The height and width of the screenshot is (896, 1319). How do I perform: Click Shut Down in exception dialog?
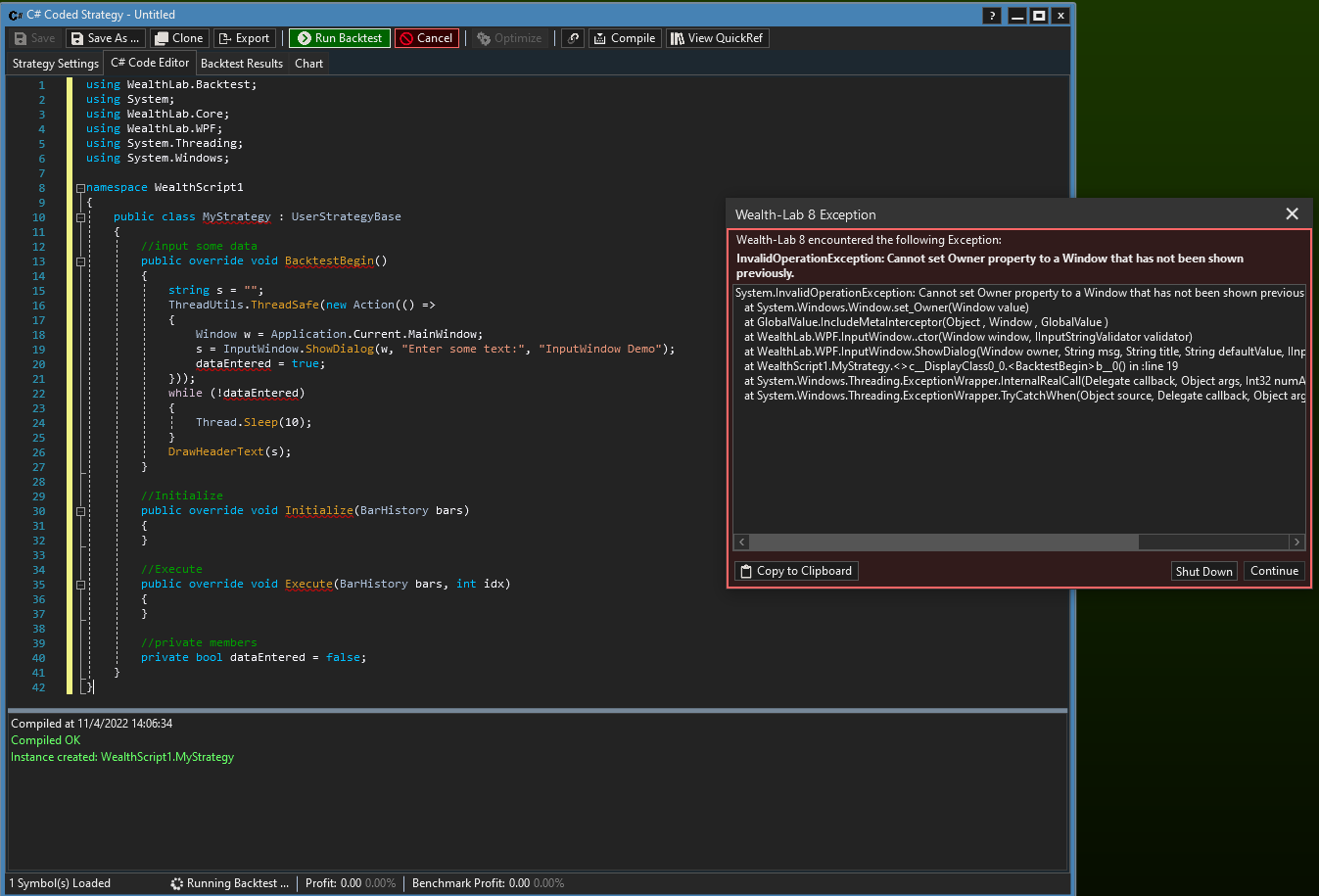(1203, 571)
